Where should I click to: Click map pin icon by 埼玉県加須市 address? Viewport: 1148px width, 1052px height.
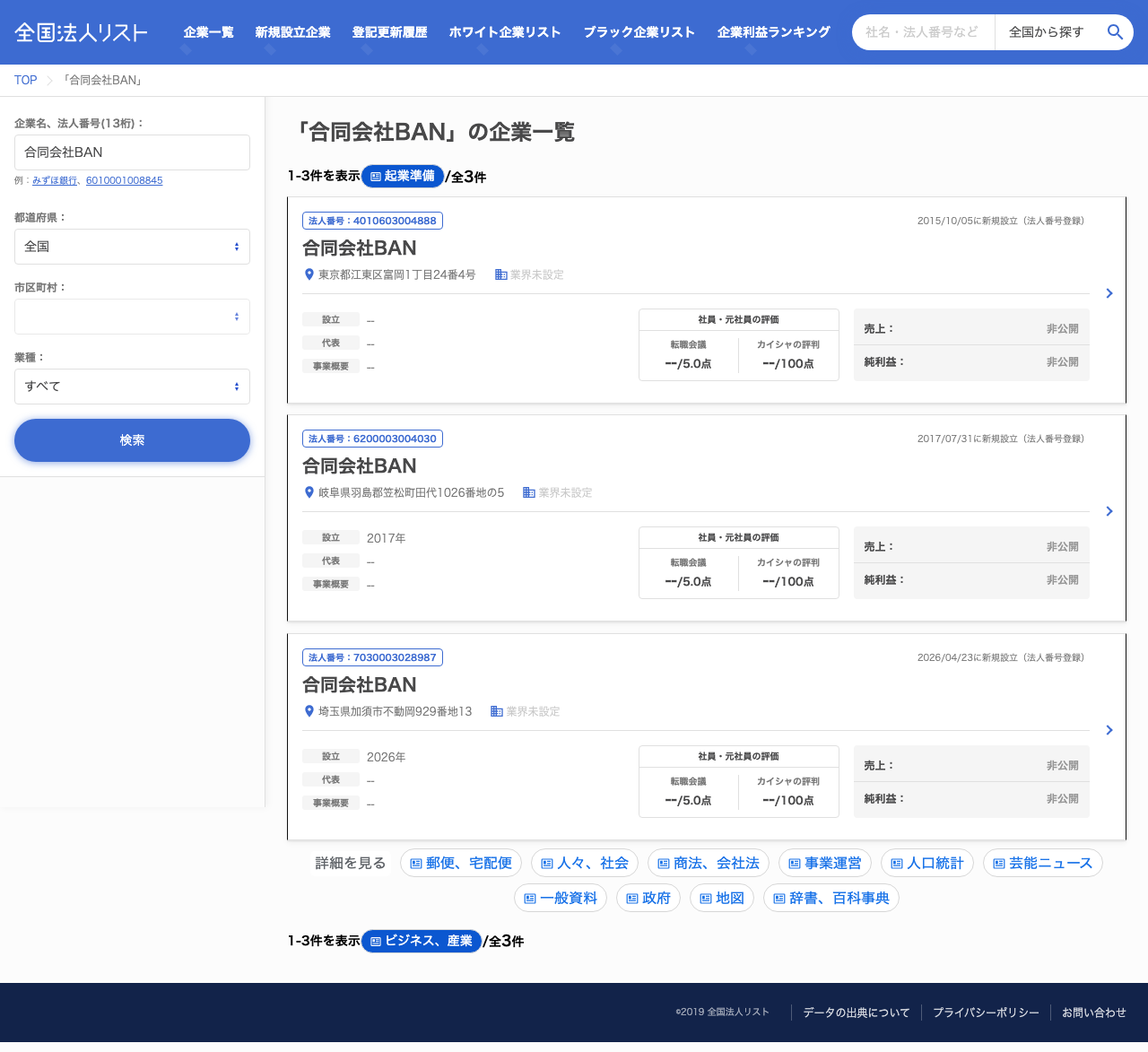(x=309, y=711)
